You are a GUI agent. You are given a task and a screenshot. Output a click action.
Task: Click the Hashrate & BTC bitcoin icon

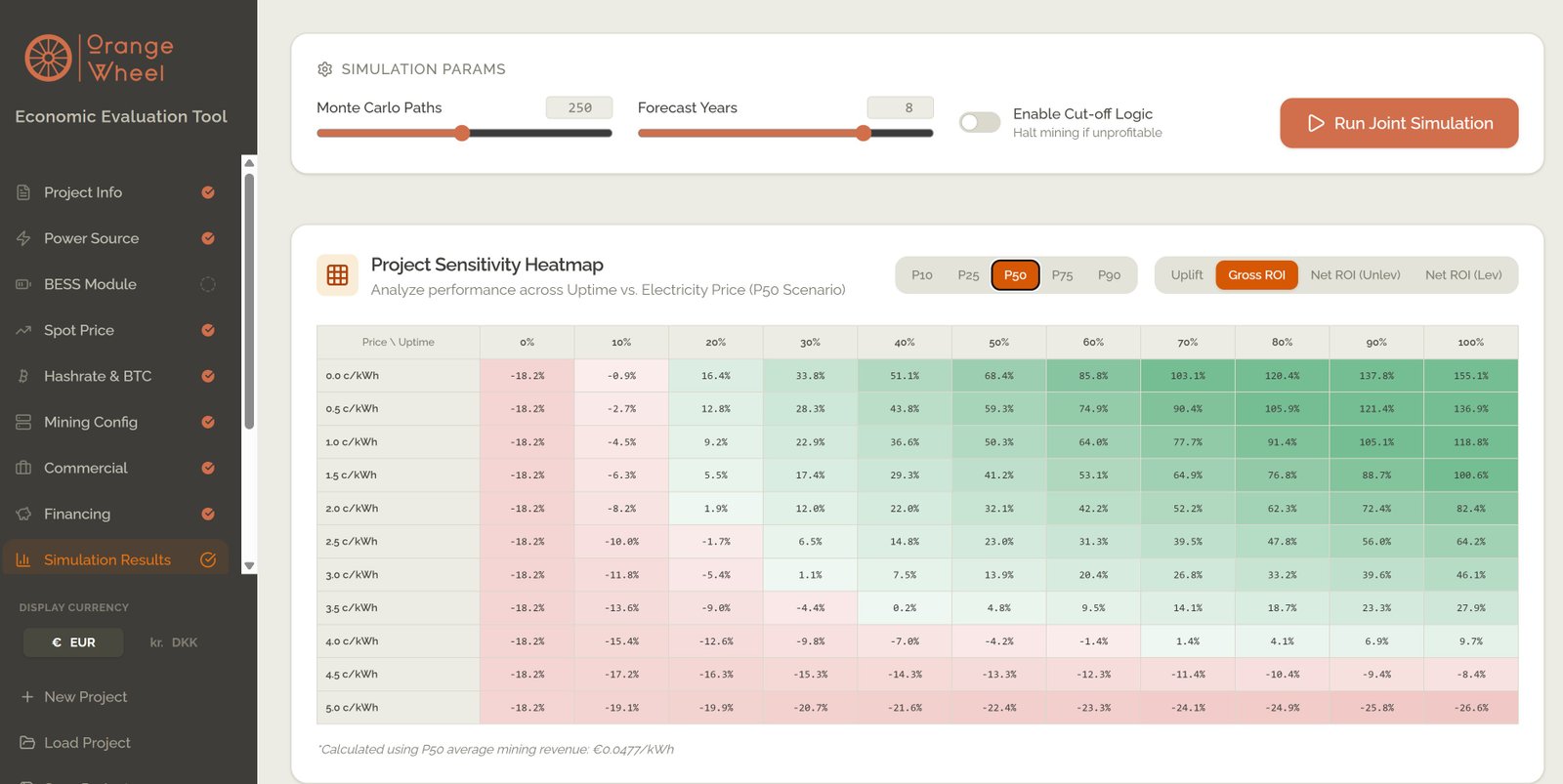[23, 376]
